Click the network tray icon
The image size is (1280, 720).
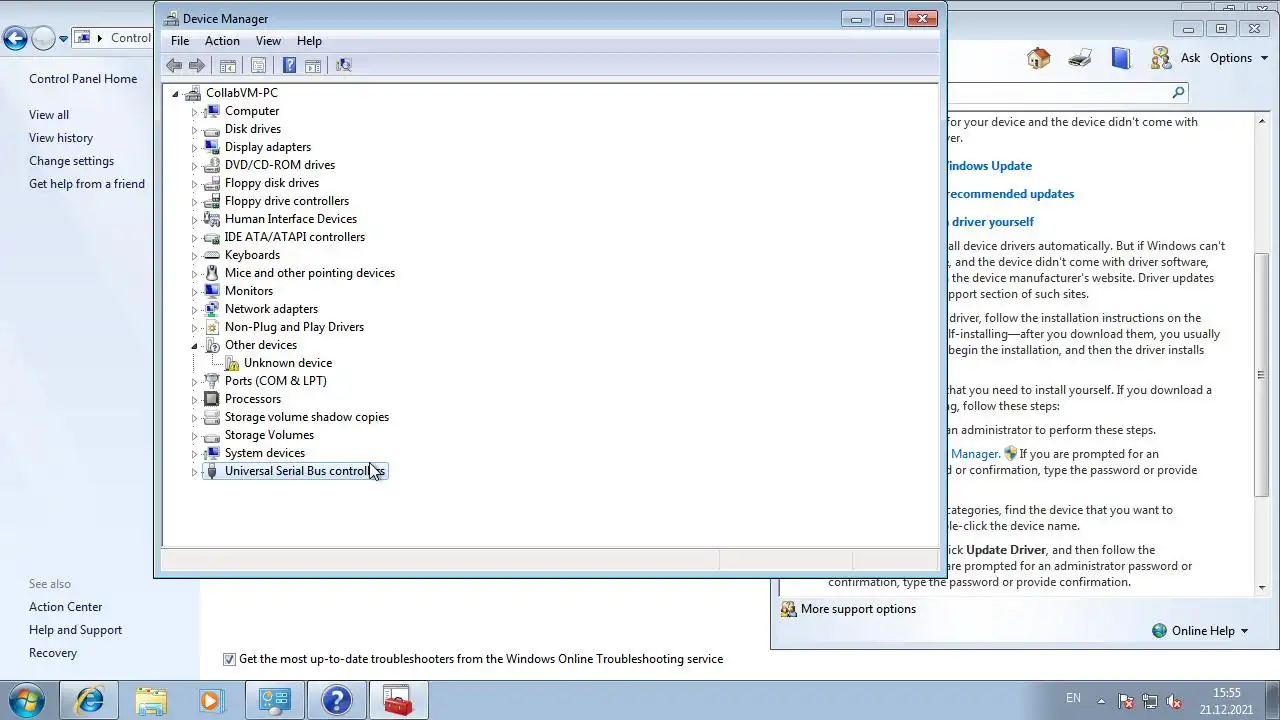click(x=1150, y=701)
